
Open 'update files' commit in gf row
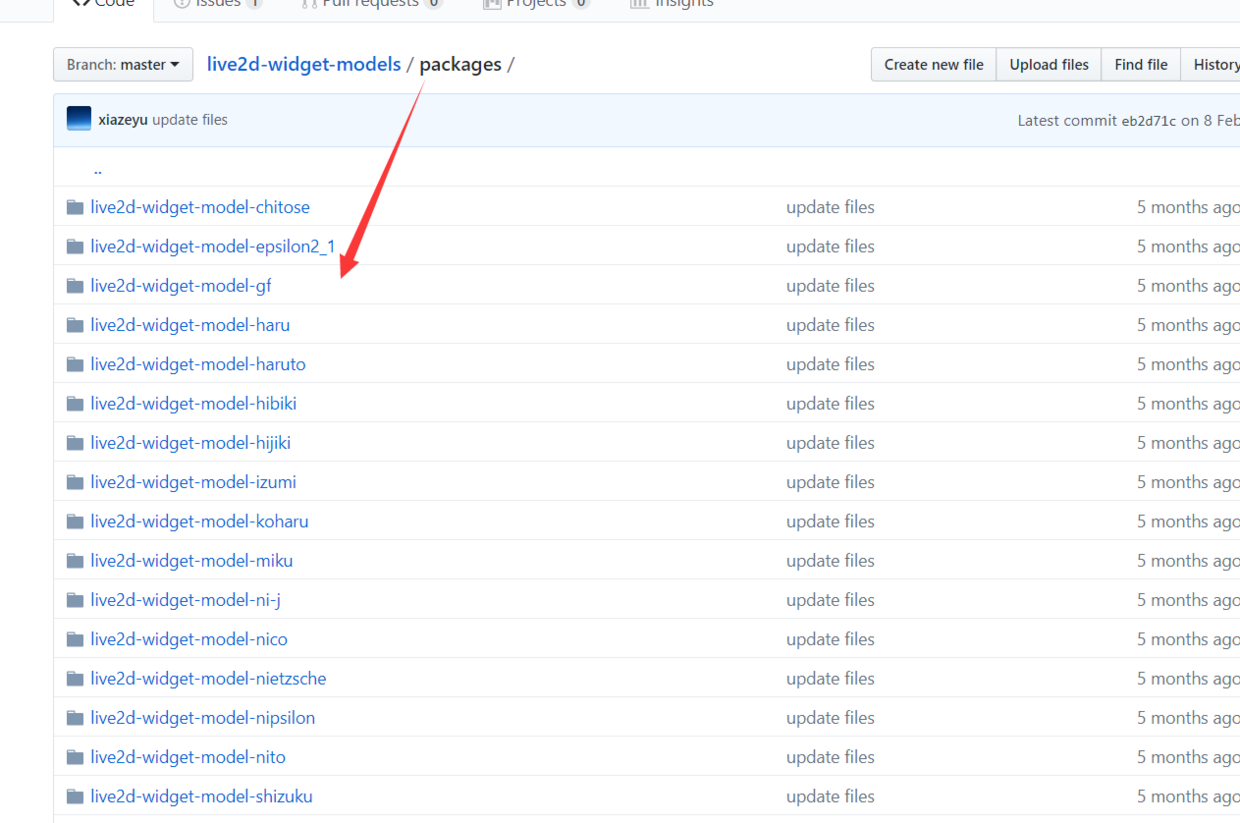(830, 286)
